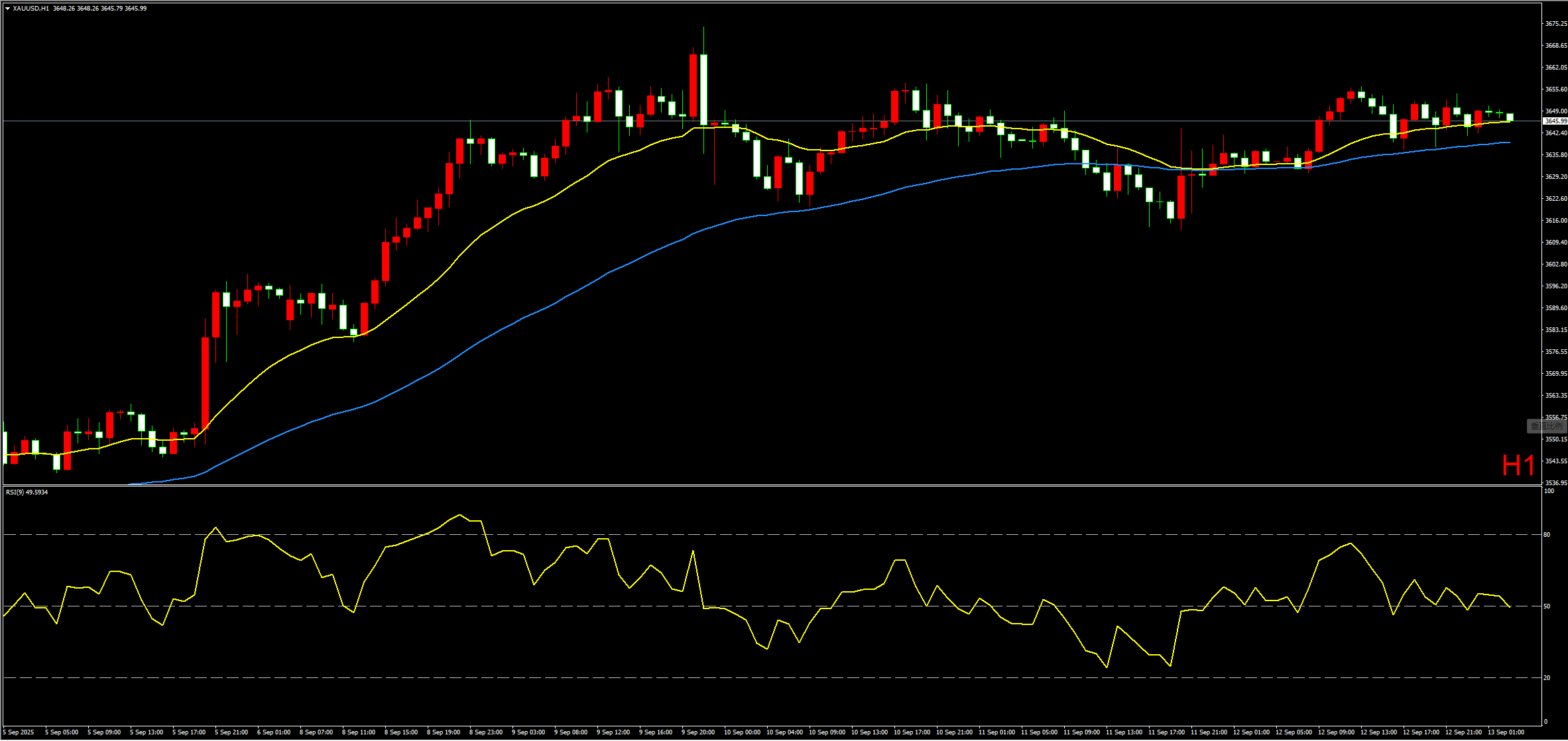Screen dimensions: 1568x741
Task: Click the large red H1 timeframe label
Action: point(1518,466)
